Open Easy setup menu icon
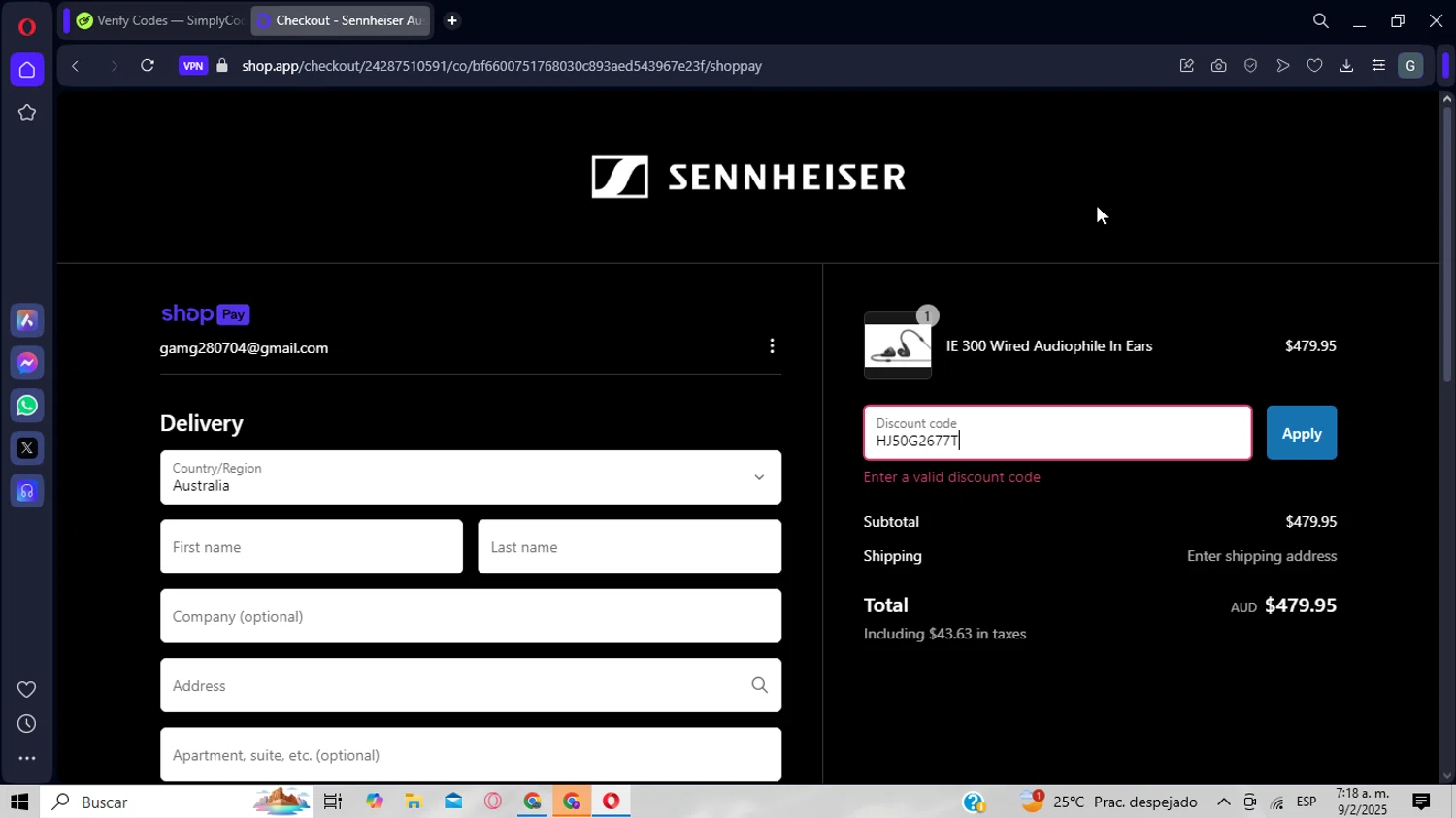The image size is (1456, 818). (1378, 66)
